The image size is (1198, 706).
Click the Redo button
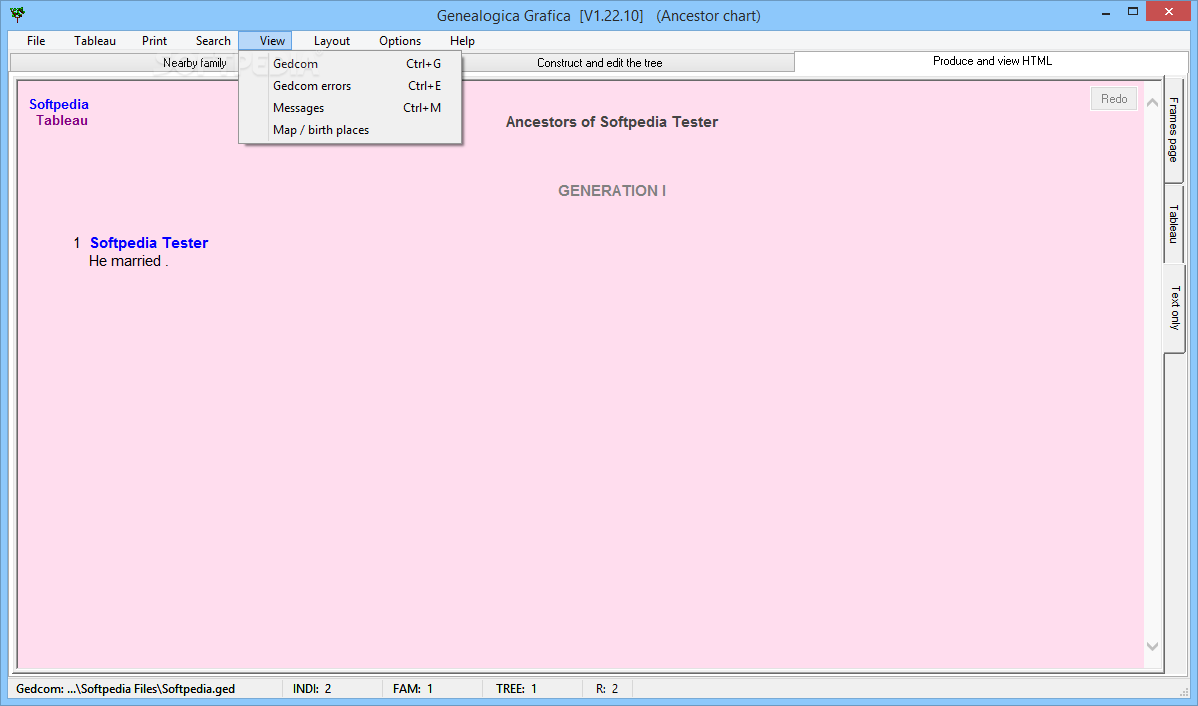point(1113,99)
